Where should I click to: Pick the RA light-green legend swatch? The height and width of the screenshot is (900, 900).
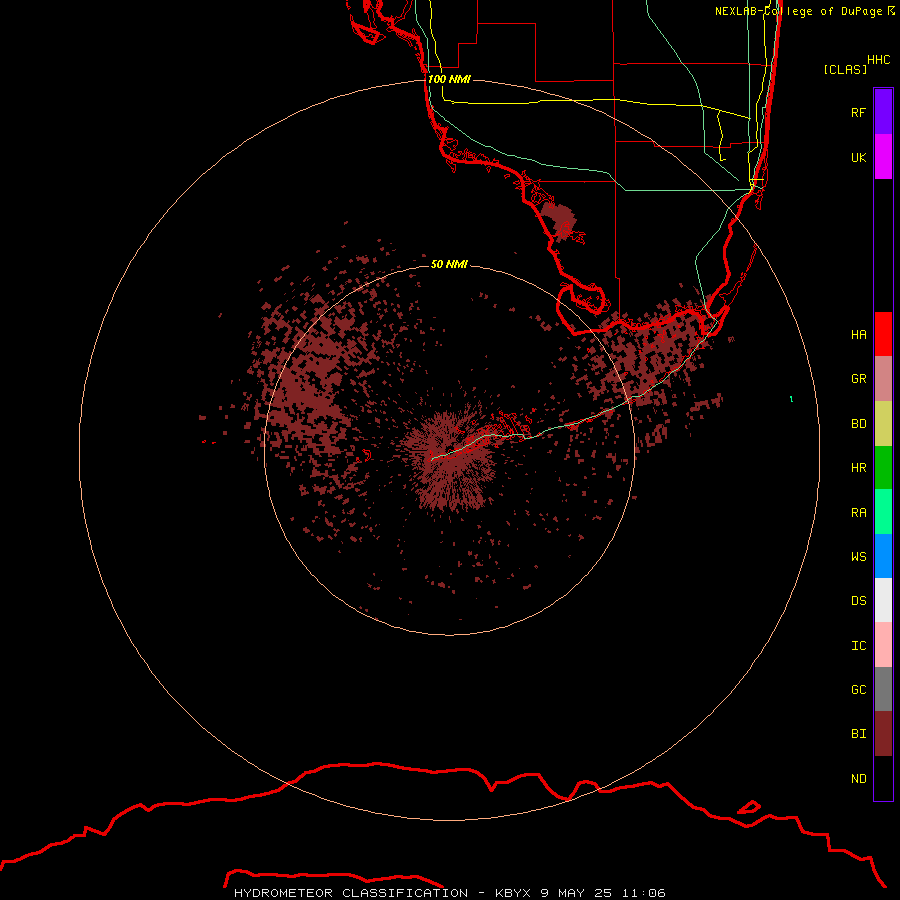click(883, 512)
